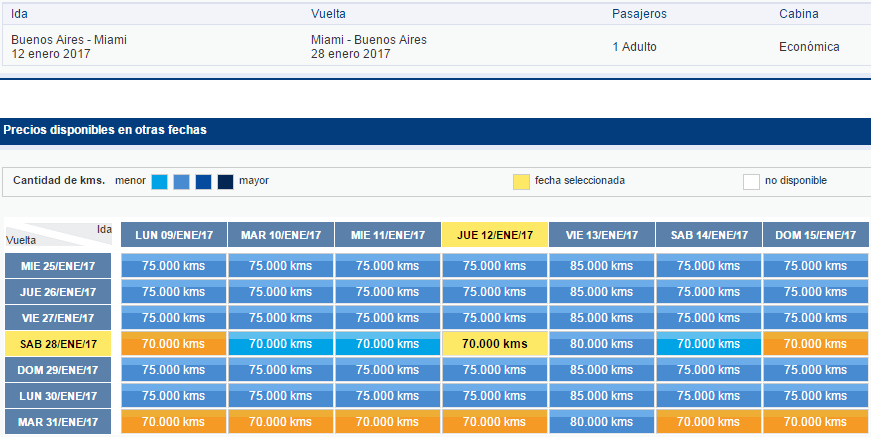Click the darkest navy legend swatch
The image size is (871, 437).
coord(226,182)
